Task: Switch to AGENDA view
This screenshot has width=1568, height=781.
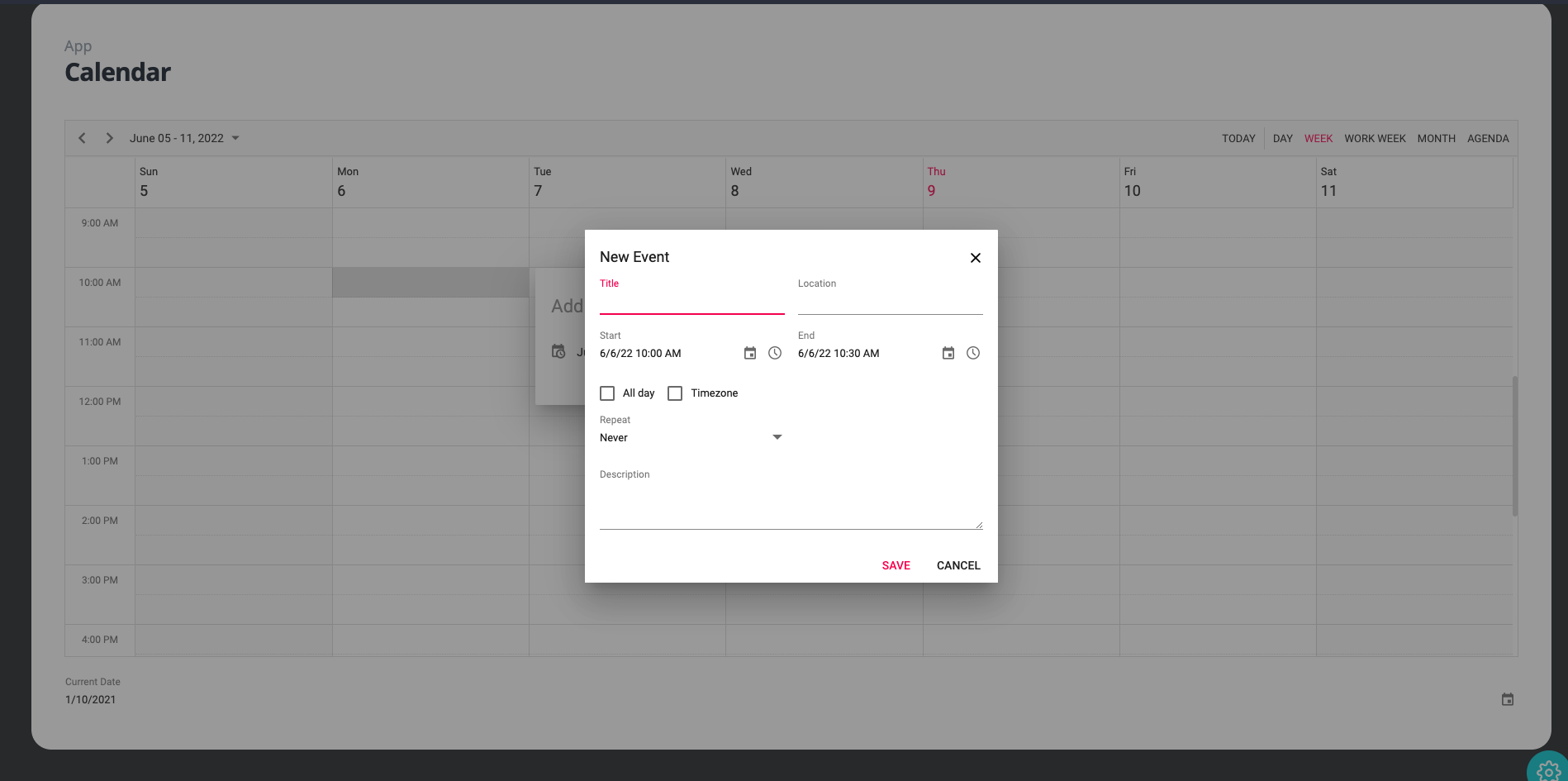Action: point(1488,139)
